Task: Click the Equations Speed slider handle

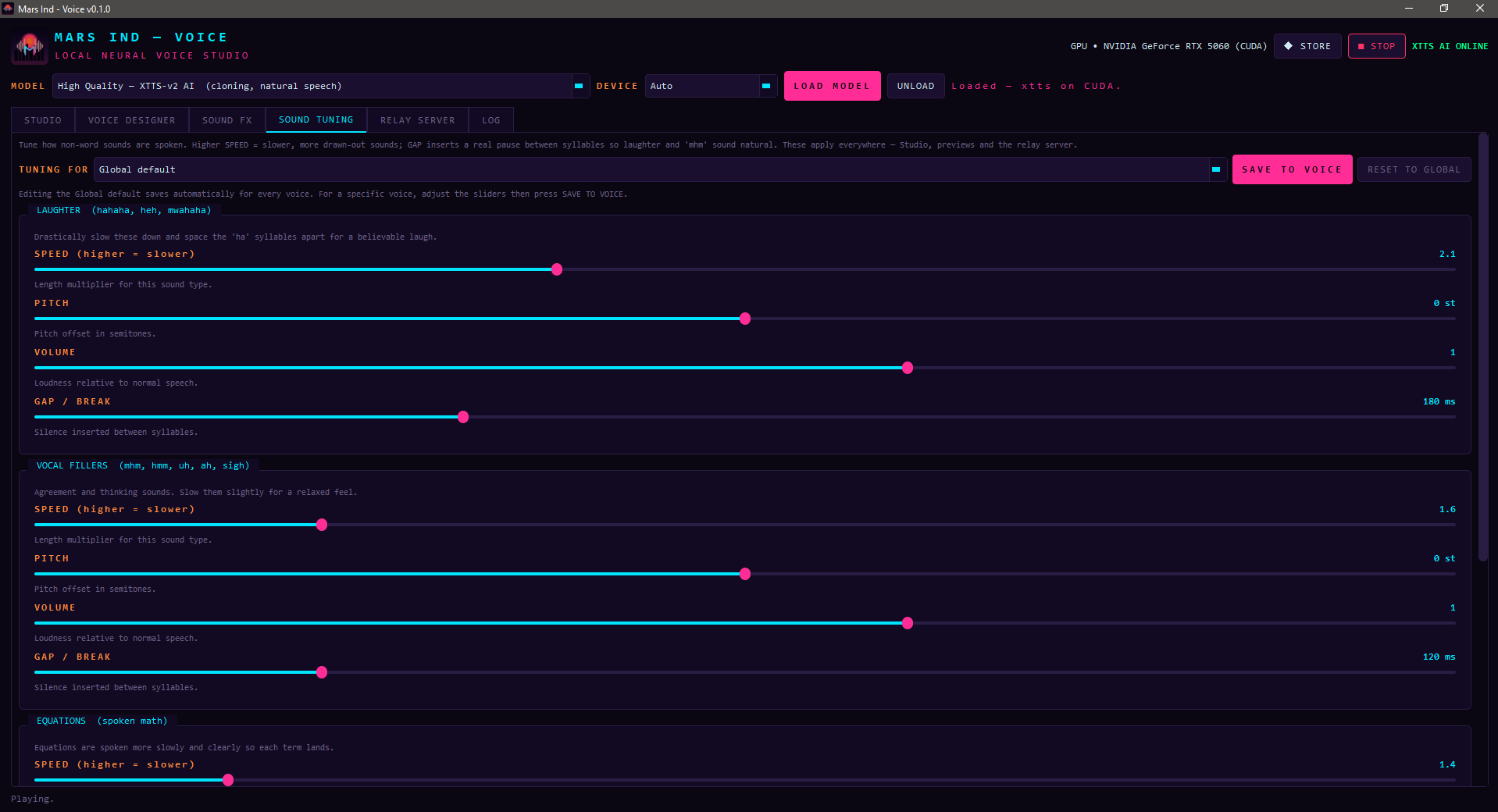Action: click(x=228, y=780)
